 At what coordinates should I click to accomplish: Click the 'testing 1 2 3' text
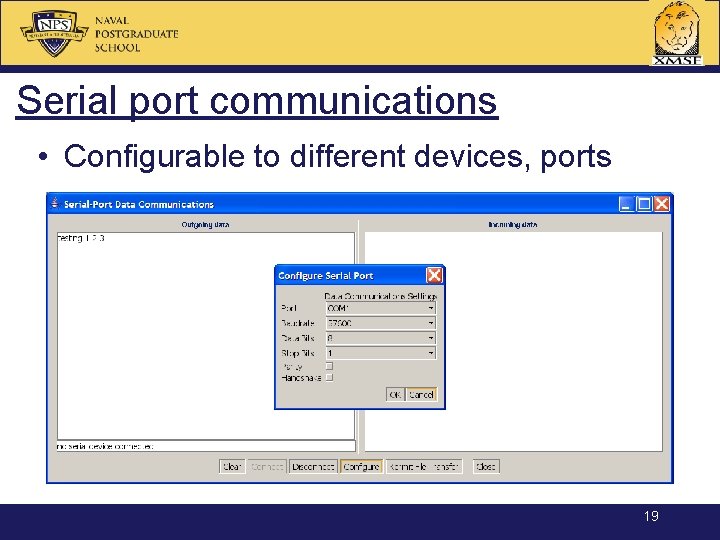(x=81, y=238)
